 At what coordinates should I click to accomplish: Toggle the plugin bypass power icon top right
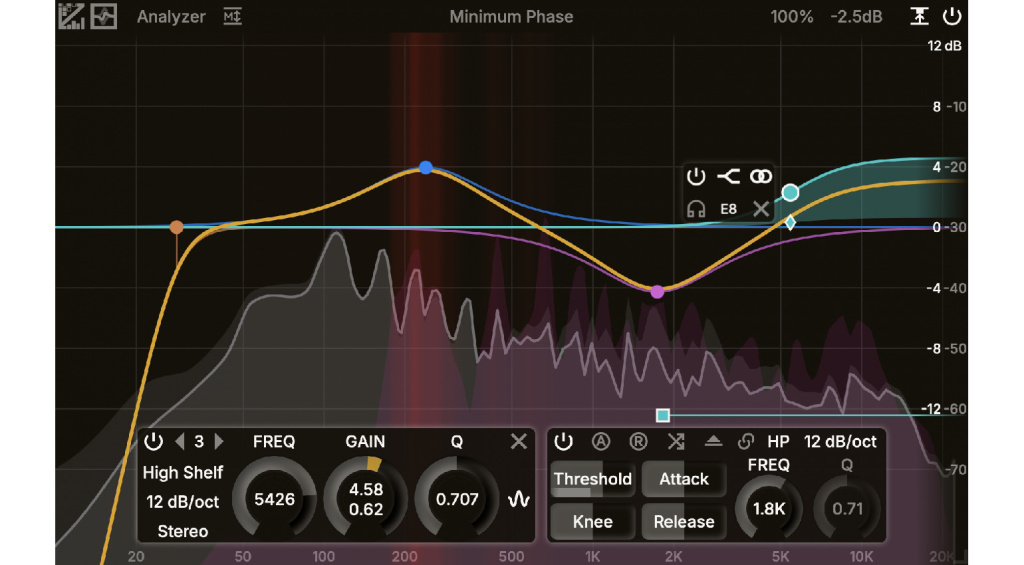tap(952, 16)
